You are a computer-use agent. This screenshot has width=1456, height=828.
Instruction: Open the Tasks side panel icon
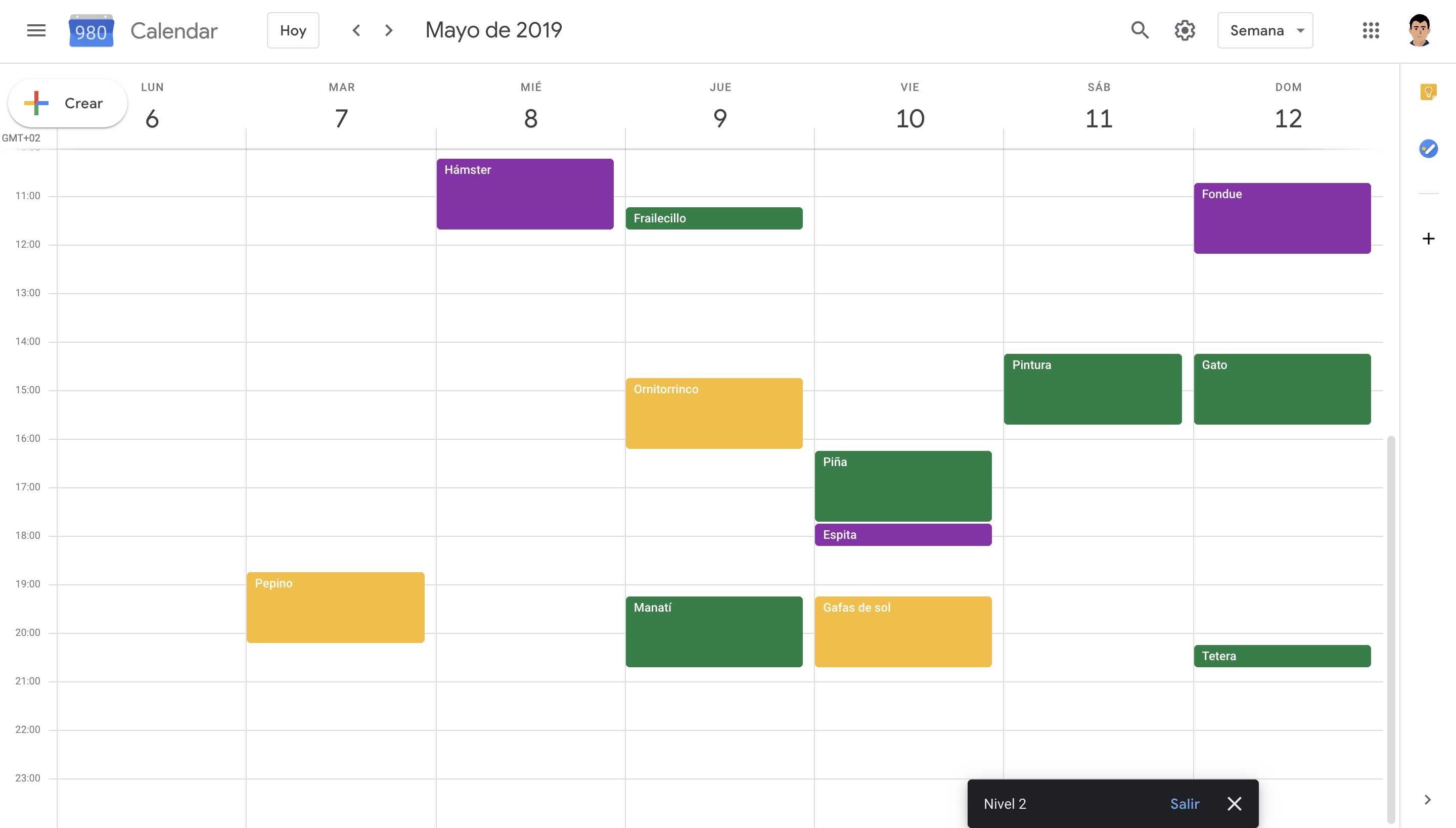point(1428,149)
